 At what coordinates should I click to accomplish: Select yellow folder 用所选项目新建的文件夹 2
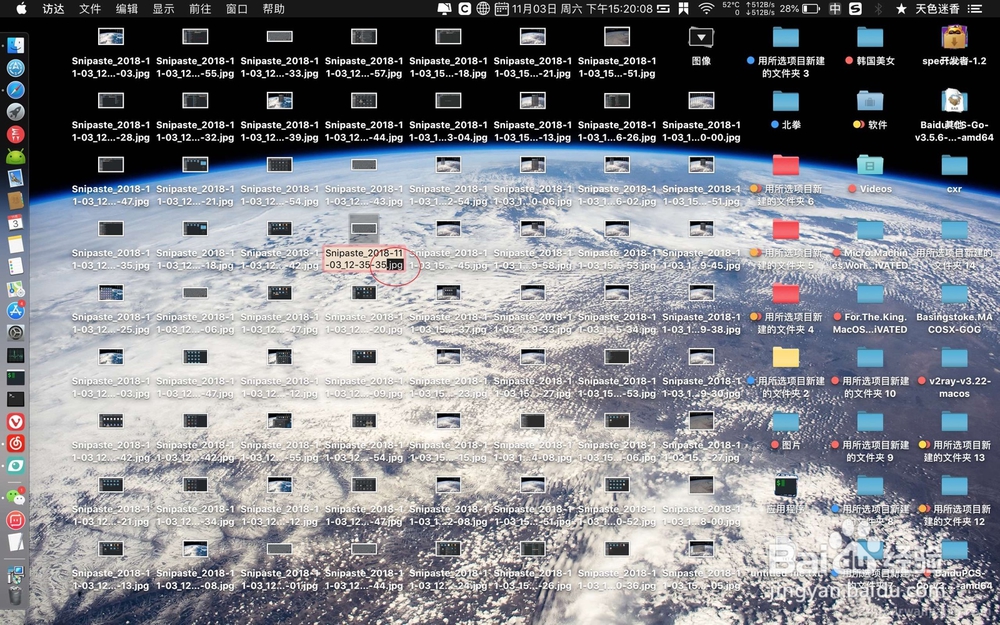[786, 357]
